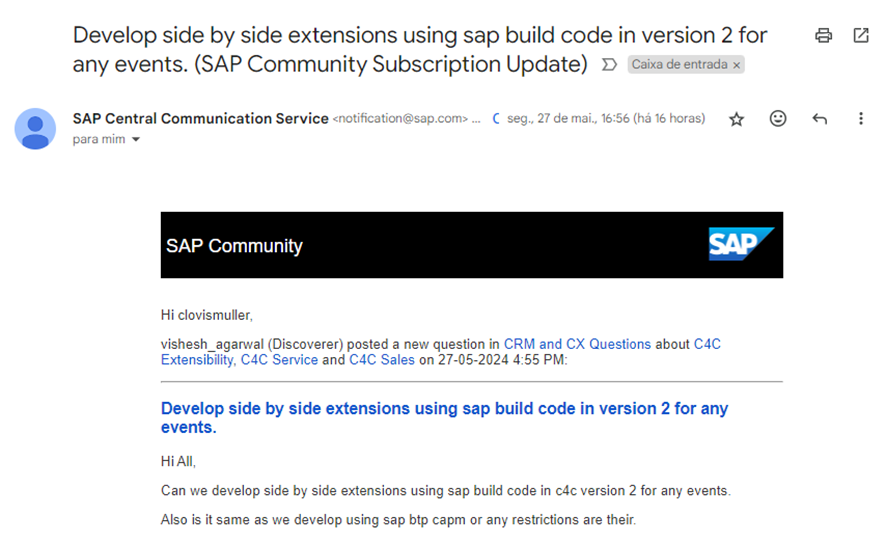Star this message from SAP
The height and width of the screenshot is (543, 886).
736,119
